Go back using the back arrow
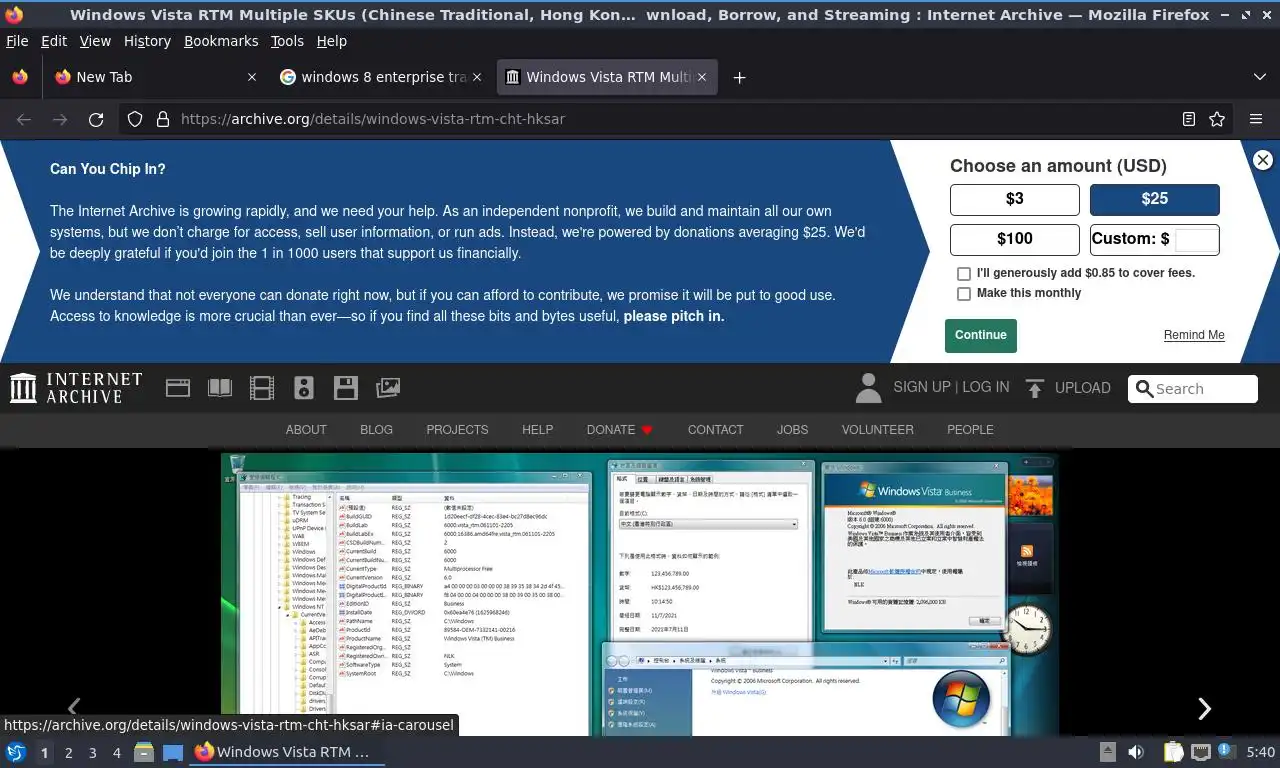 point(24,119)
